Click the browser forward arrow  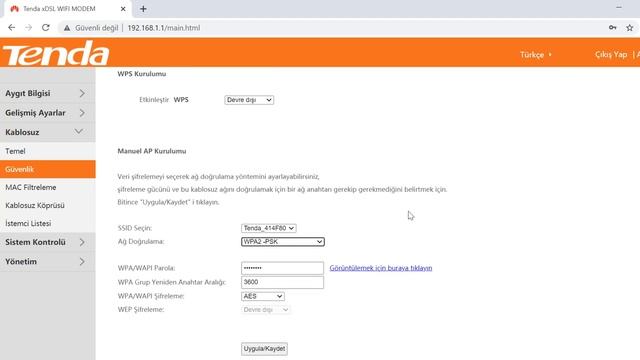28,28
